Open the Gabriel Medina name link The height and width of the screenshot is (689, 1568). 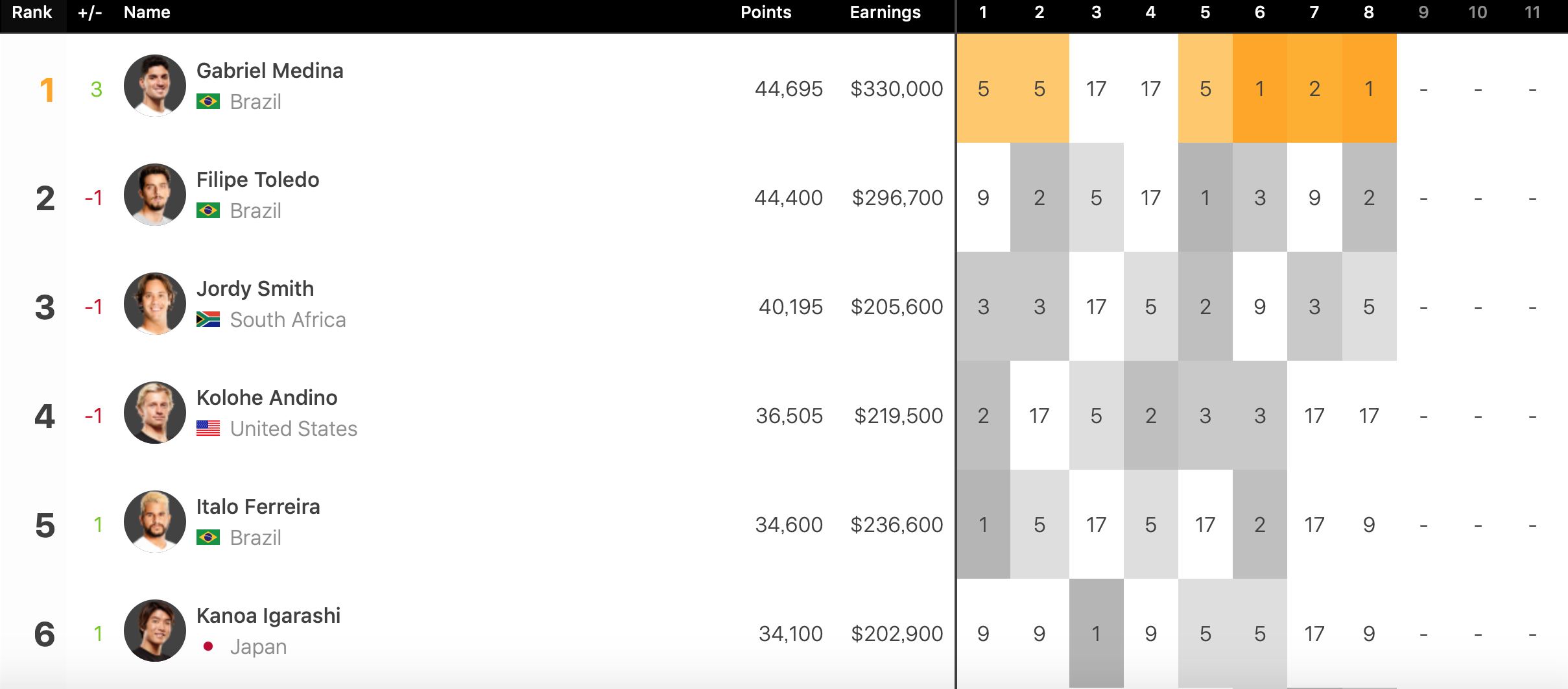270,70
